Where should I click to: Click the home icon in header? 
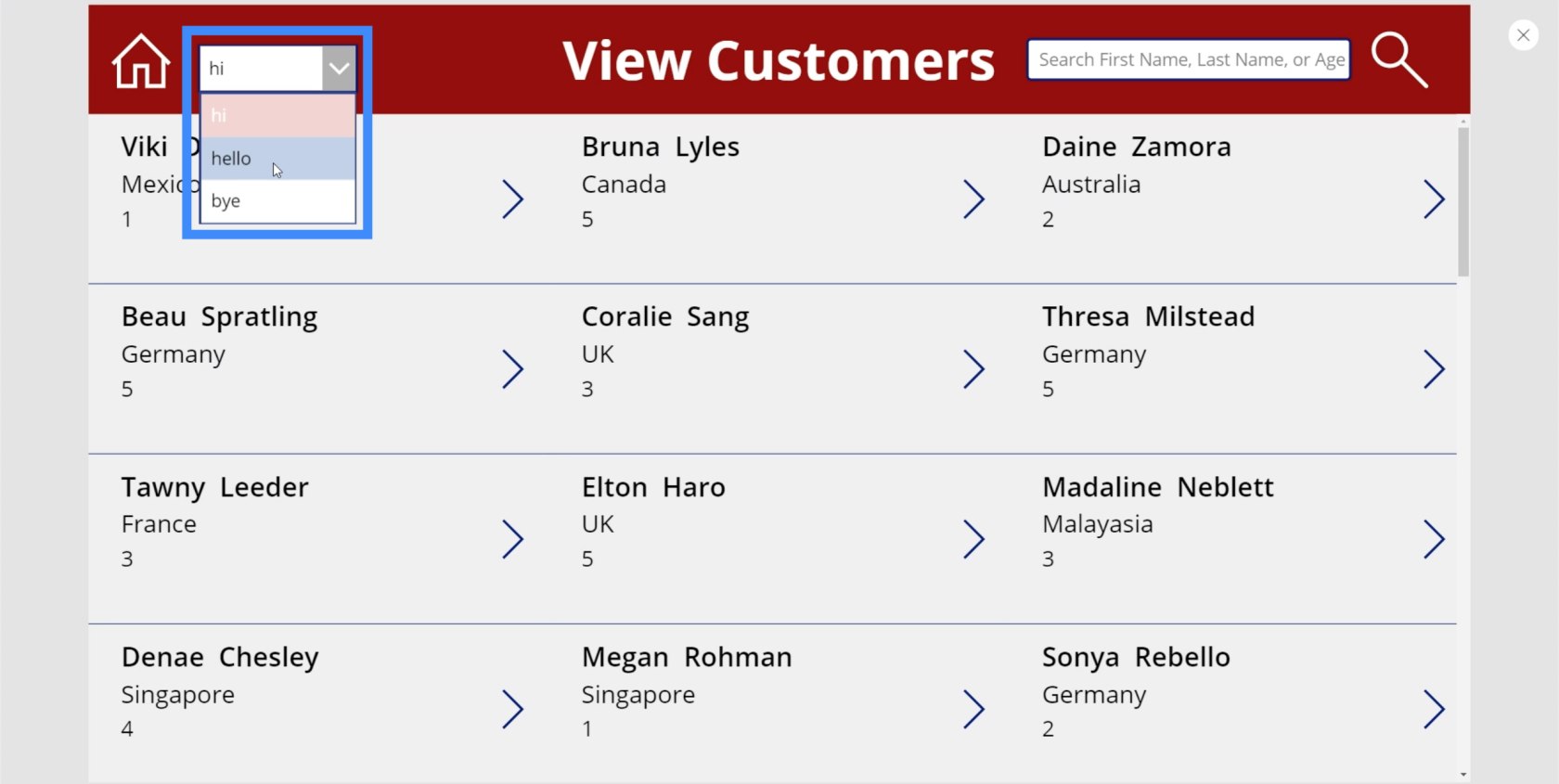pos(141,61)
